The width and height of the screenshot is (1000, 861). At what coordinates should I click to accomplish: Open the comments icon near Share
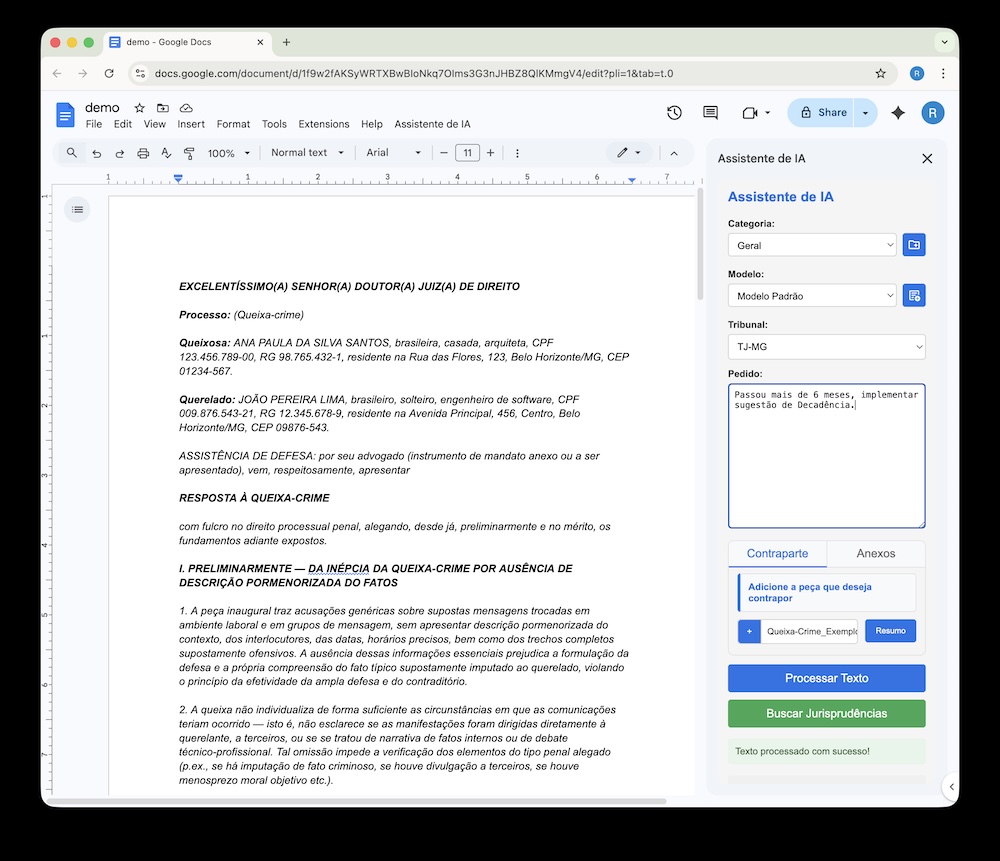[710, 113]
